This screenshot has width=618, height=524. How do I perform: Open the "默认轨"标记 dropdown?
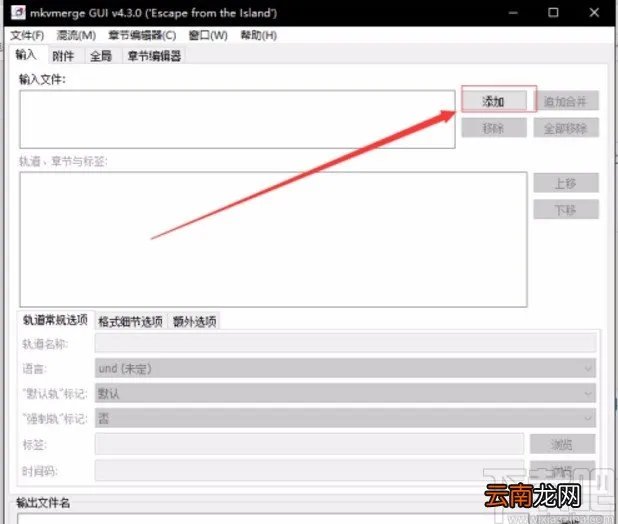tap(345, 393)
